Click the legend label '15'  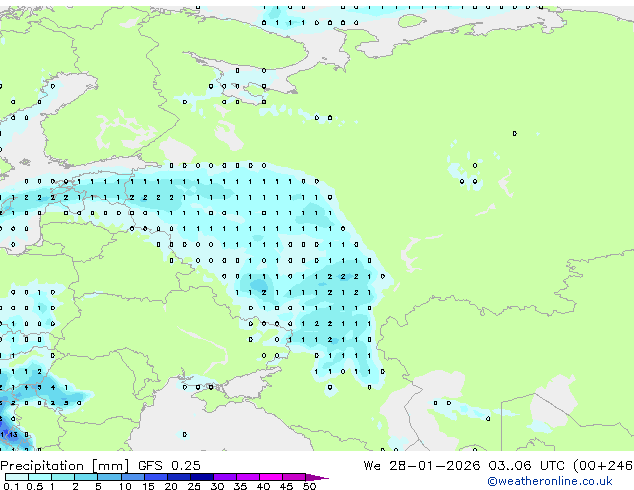click(x=148, y=486)
